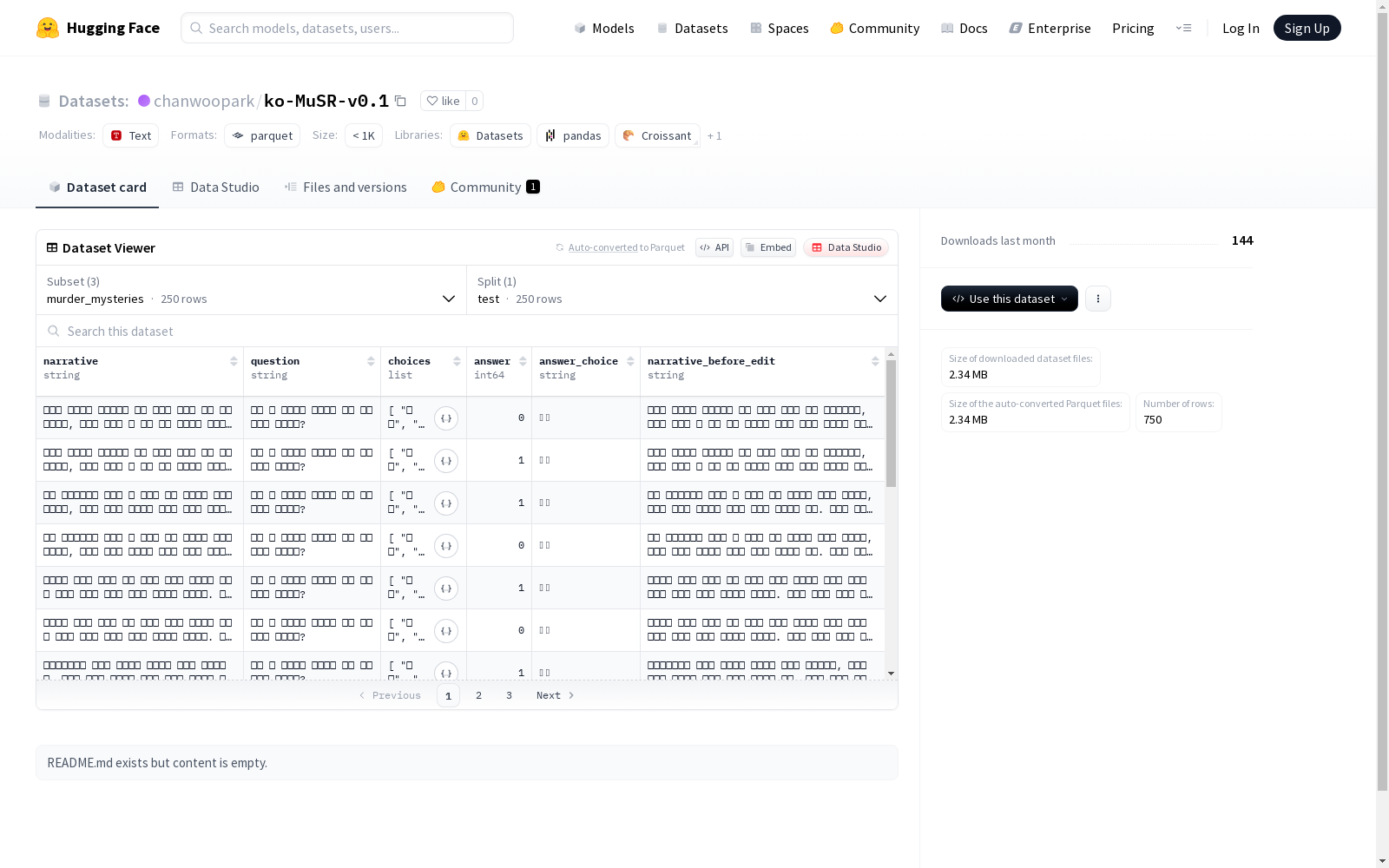The width and height of the screenshot is (1389, 868).
Task: Show the +1 more libraries
Action: point(714,135)
